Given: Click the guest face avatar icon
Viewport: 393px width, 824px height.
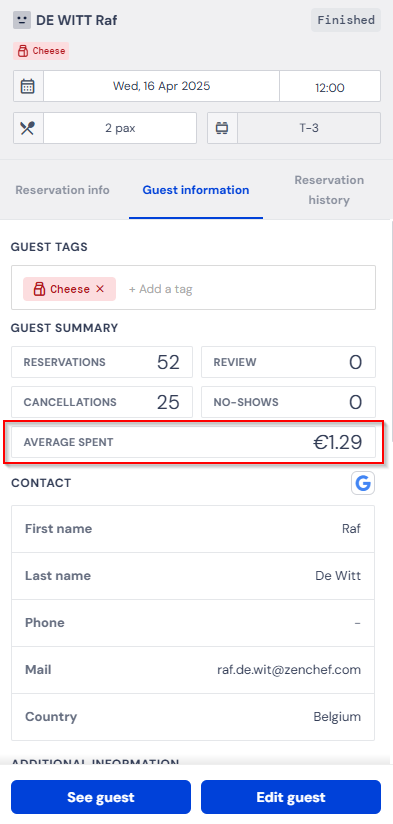Looking at the screenshot, I should 22,20.
